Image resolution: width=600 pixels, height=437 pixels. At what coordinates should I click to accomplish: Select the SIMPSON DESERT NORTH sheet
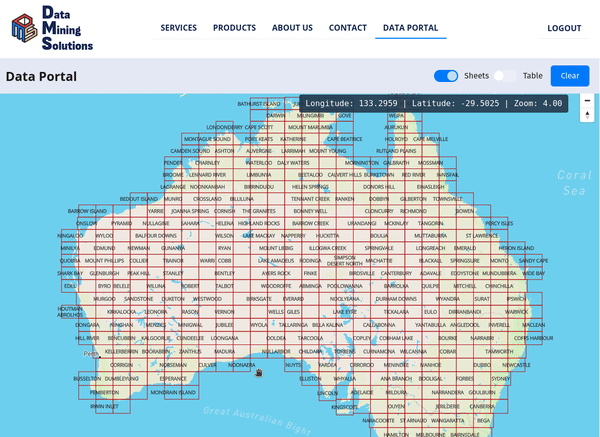[345, 261]
